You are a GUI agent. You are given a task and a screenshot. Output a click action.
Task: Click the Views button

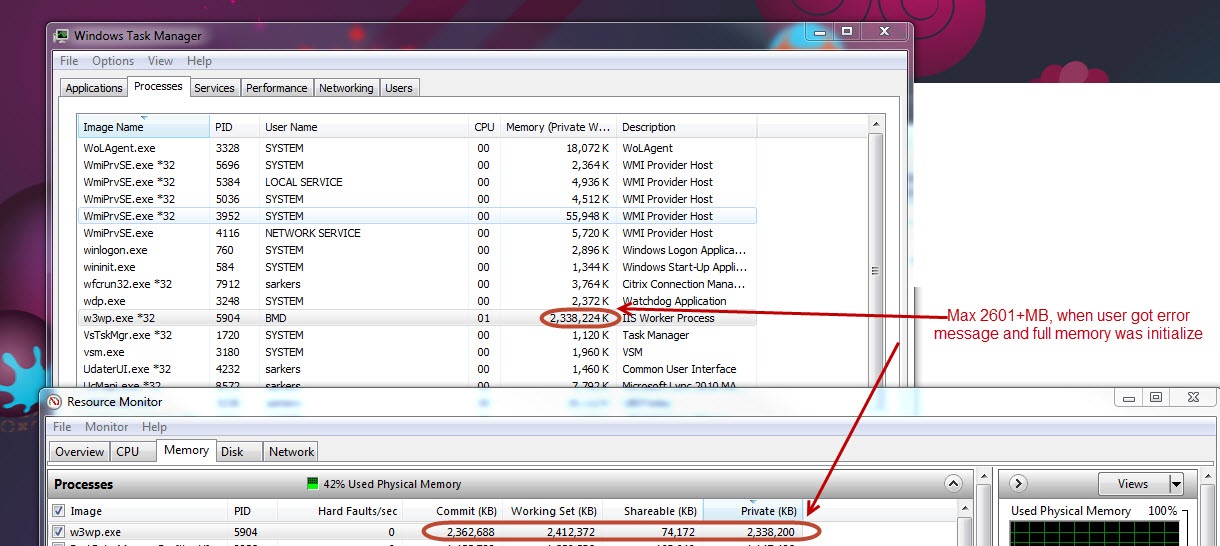[x=1133, y=484]
